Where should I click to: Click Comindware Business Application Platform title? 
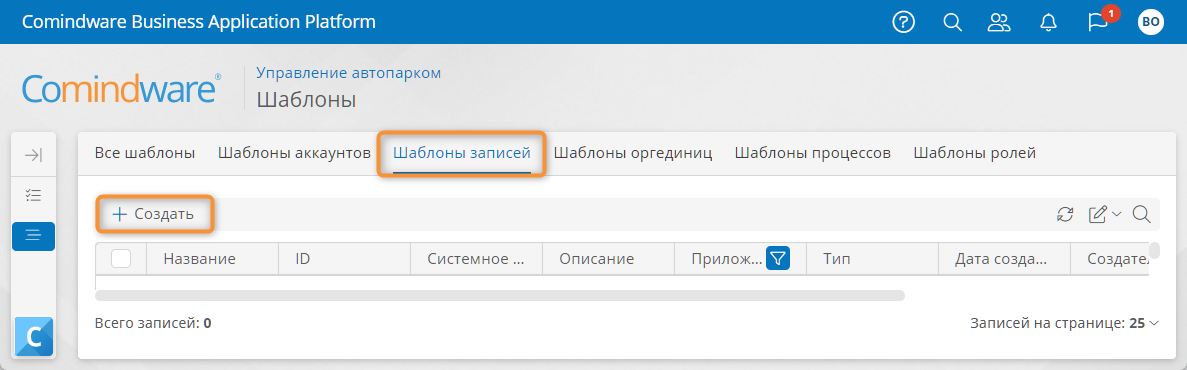coord(198,22)
